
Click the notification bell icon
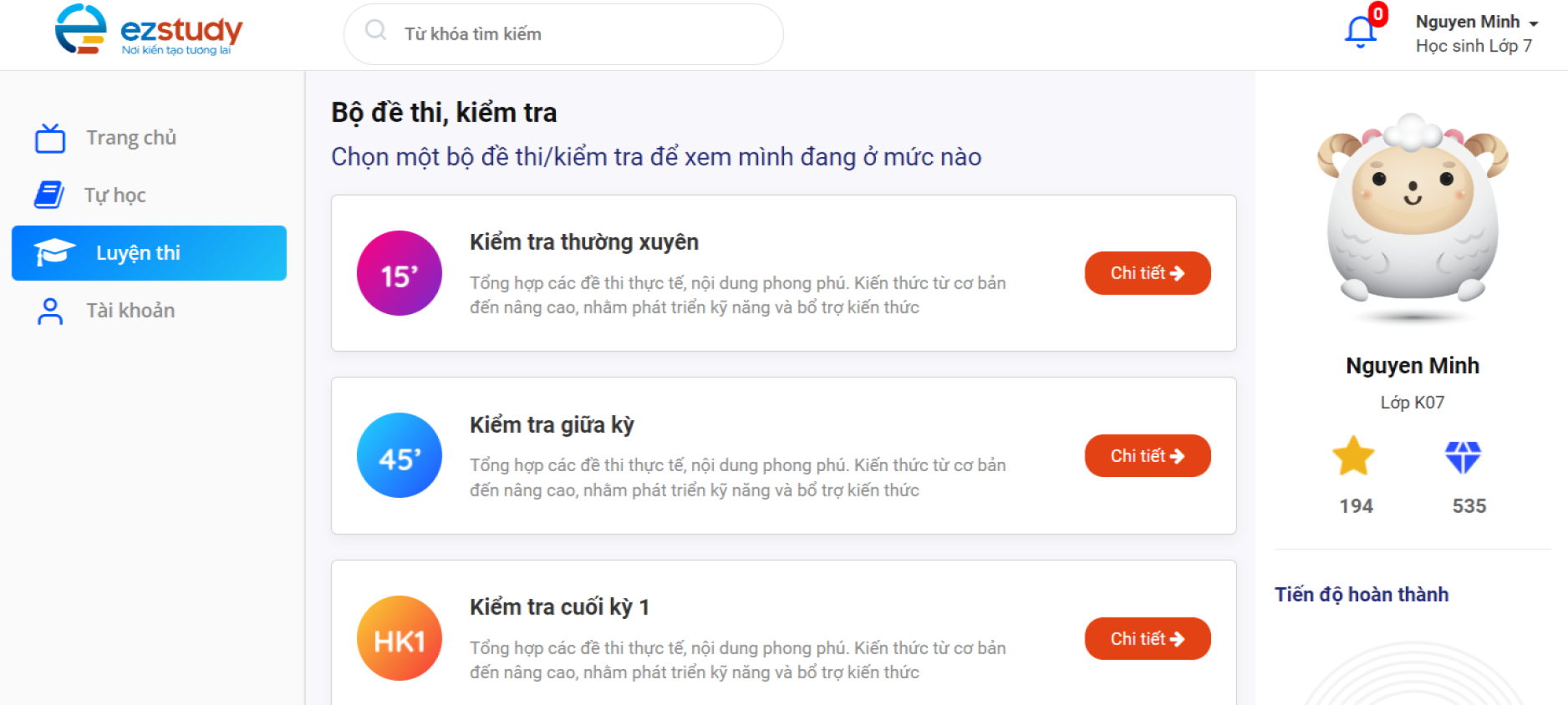1358,33
